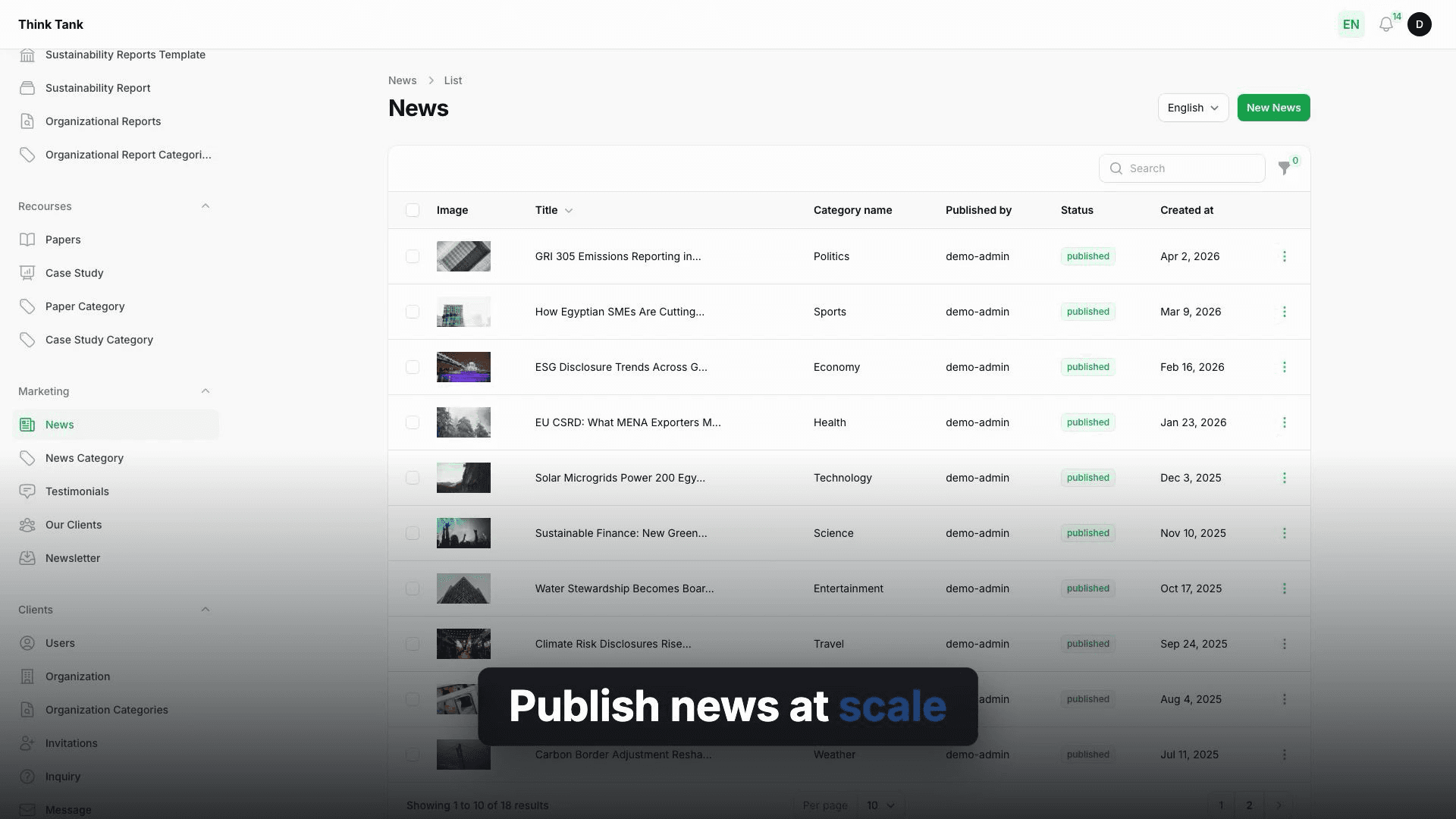Click the Newsletter inbox icon
Screen dimensions: 1456x819
tap(27, 558)
